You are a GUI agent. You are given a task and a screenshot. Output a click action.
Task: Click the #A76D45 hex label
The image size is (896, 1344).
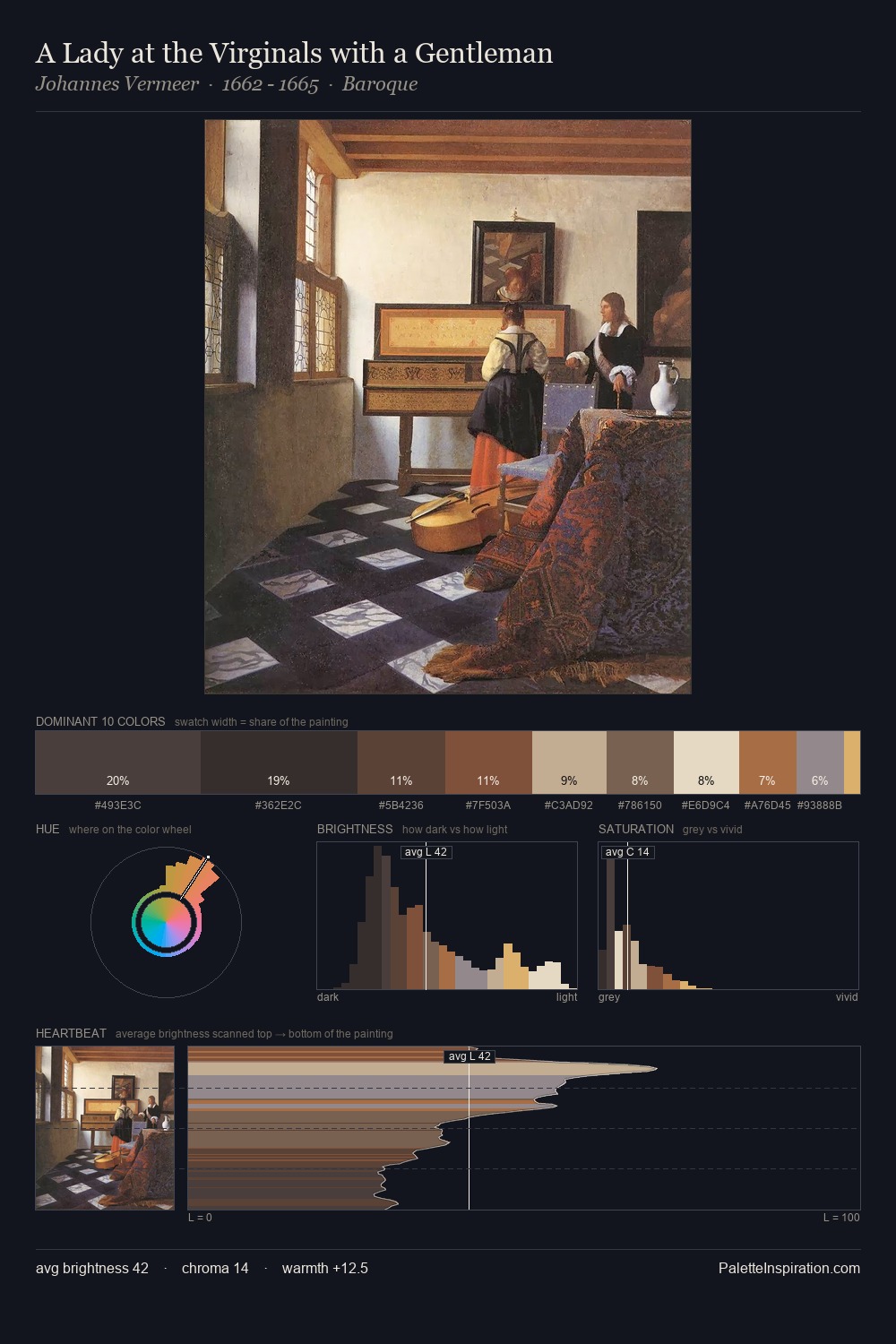click(768, 806)
